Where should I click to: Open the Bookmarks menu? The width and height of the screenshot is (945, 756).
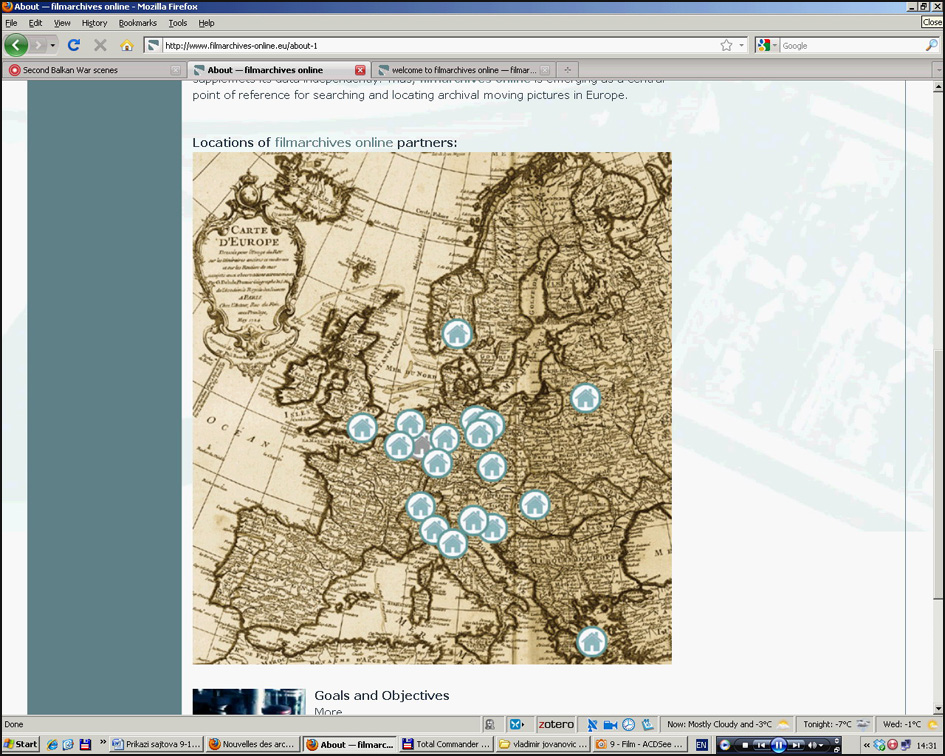[137, 23]
